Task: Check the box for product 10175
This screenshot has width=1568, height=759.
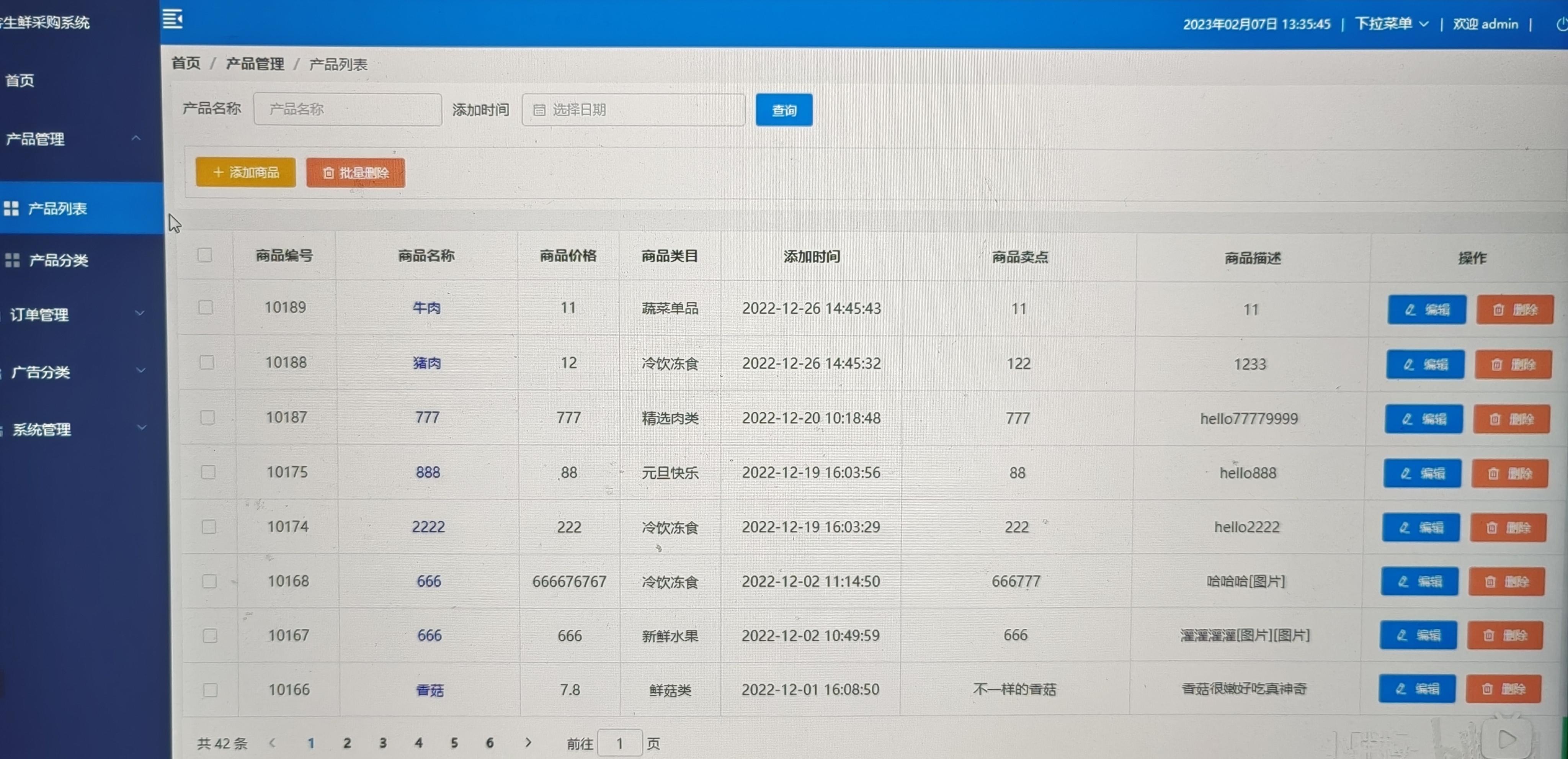Action: (208, 472)
